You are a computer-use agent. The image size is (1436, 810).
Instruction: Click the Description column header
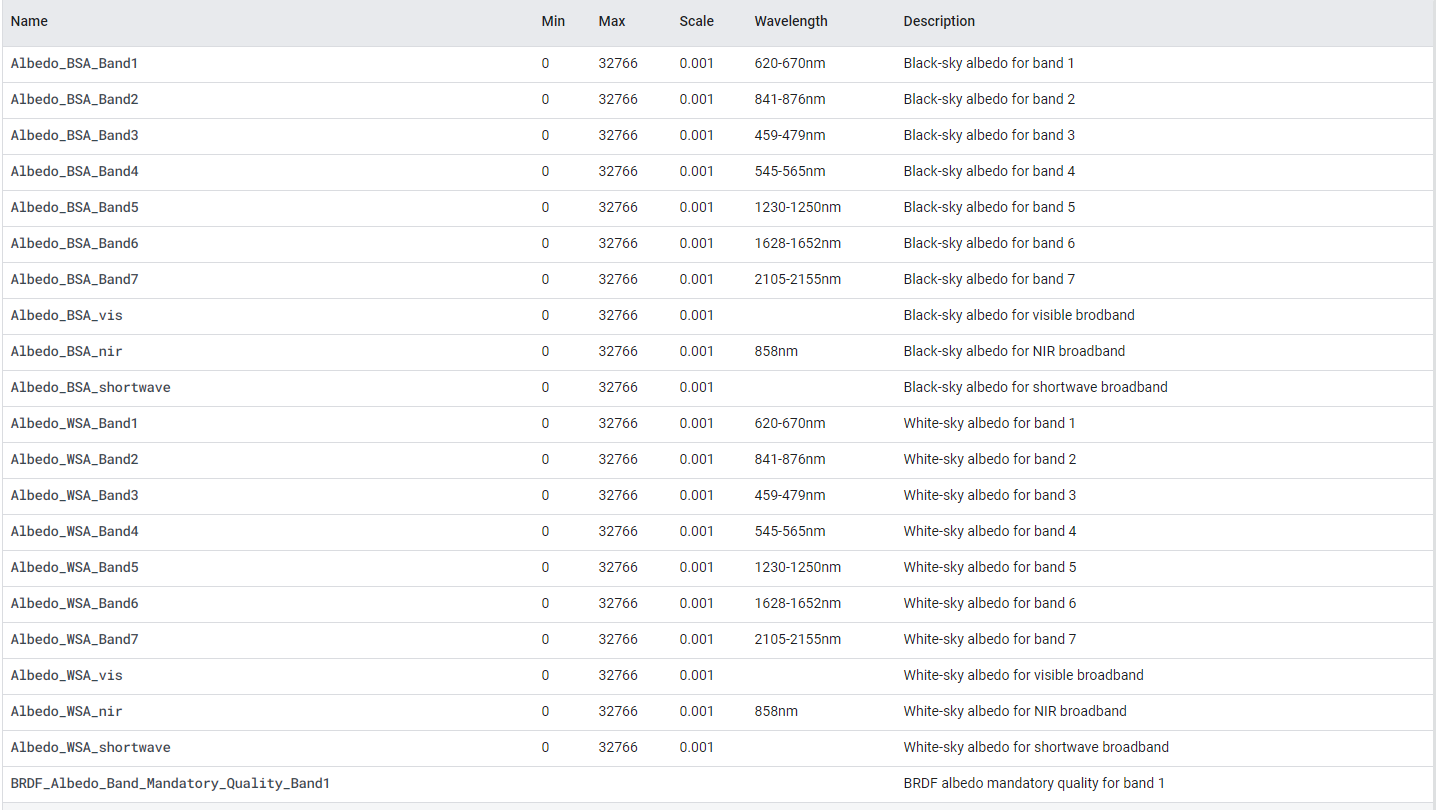(939, 21)
